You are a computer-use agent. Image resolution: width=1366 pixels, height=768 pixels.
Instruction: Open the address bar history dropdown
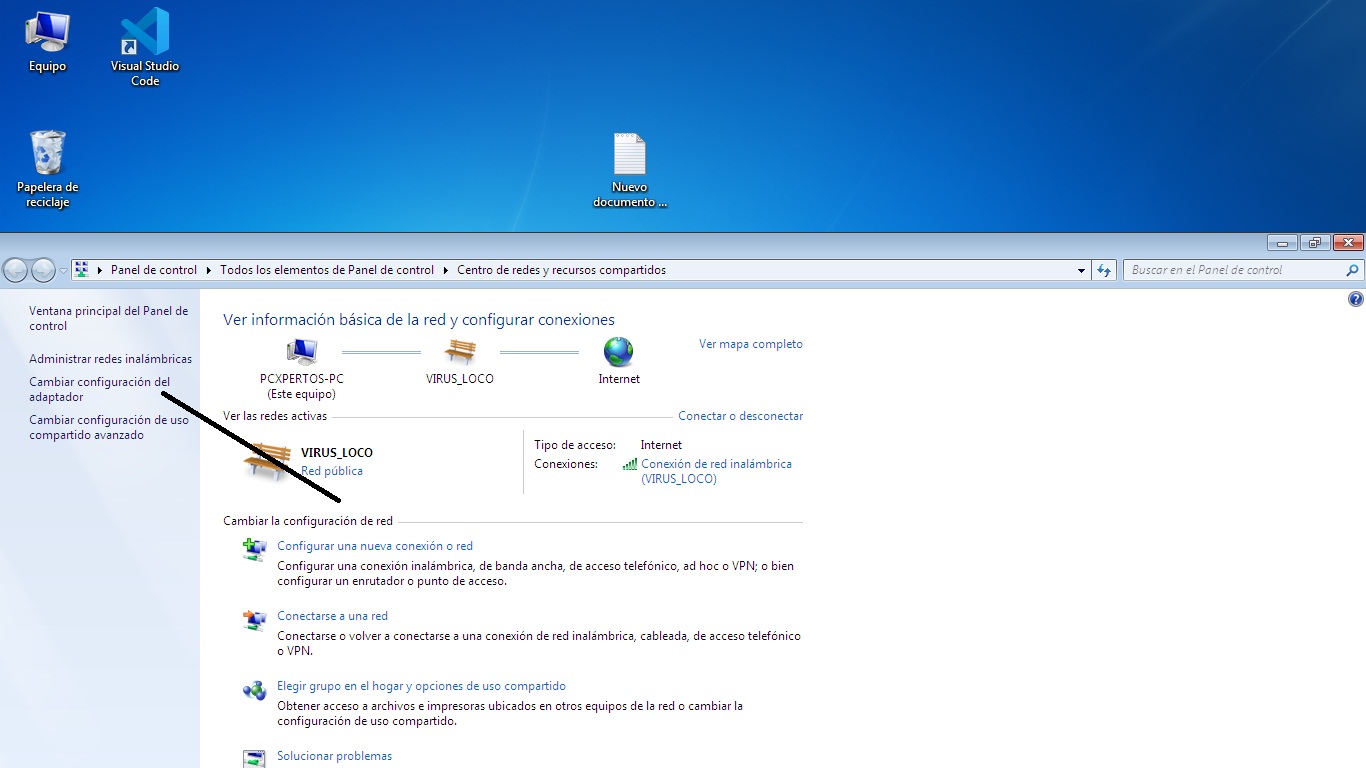(x=1080, y=269)
